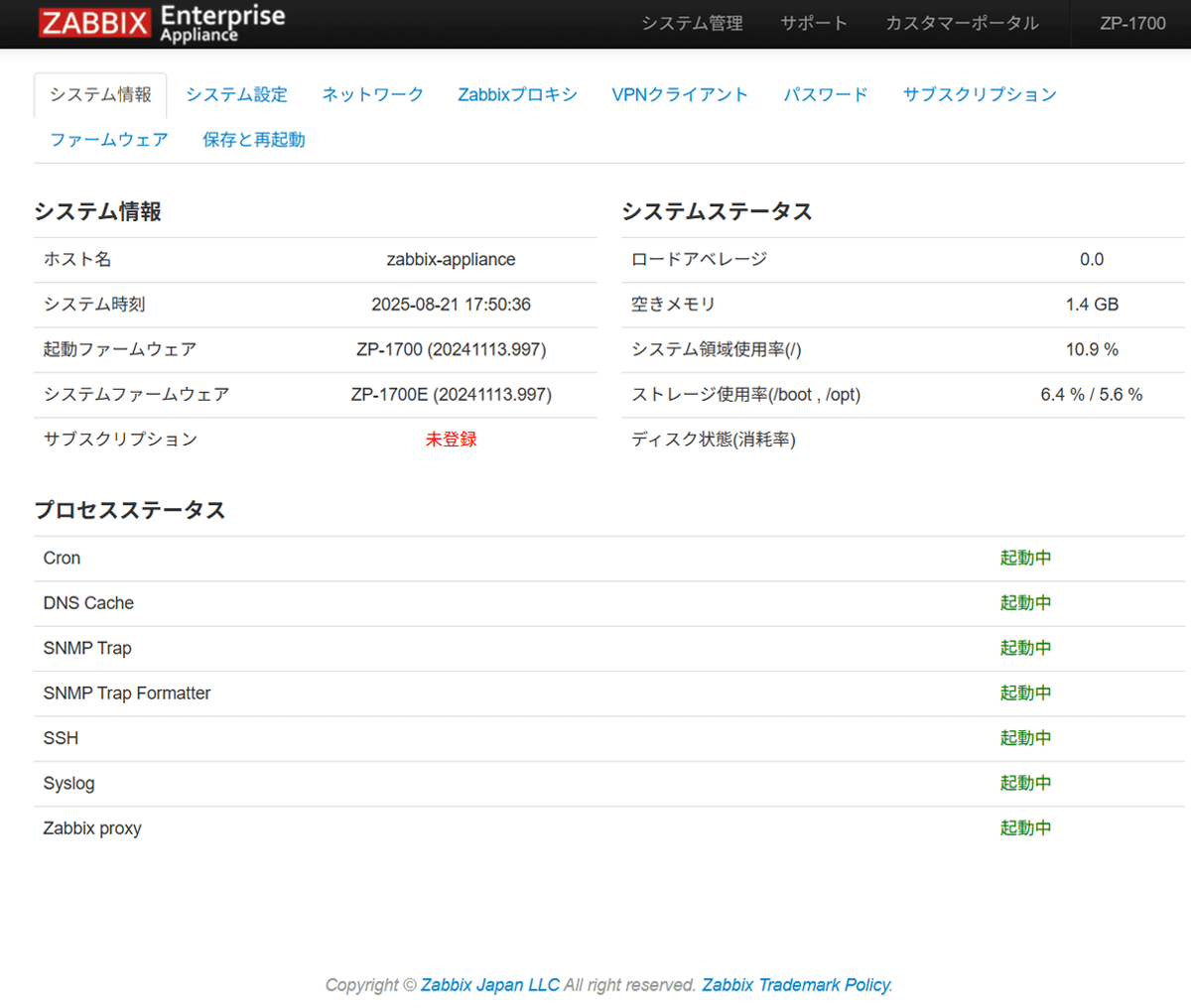Viewport: 1191px width, 1008px height.
Task: Open the 保存と再起動 tab
Action: 253,140
